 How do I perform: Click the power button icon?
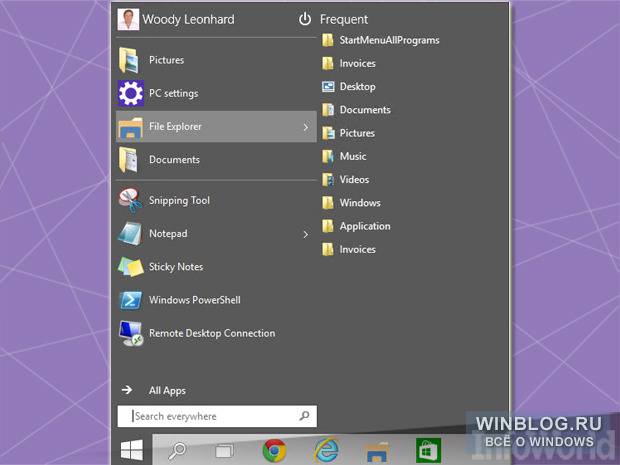pyautogui.click(x=304, y=19)
